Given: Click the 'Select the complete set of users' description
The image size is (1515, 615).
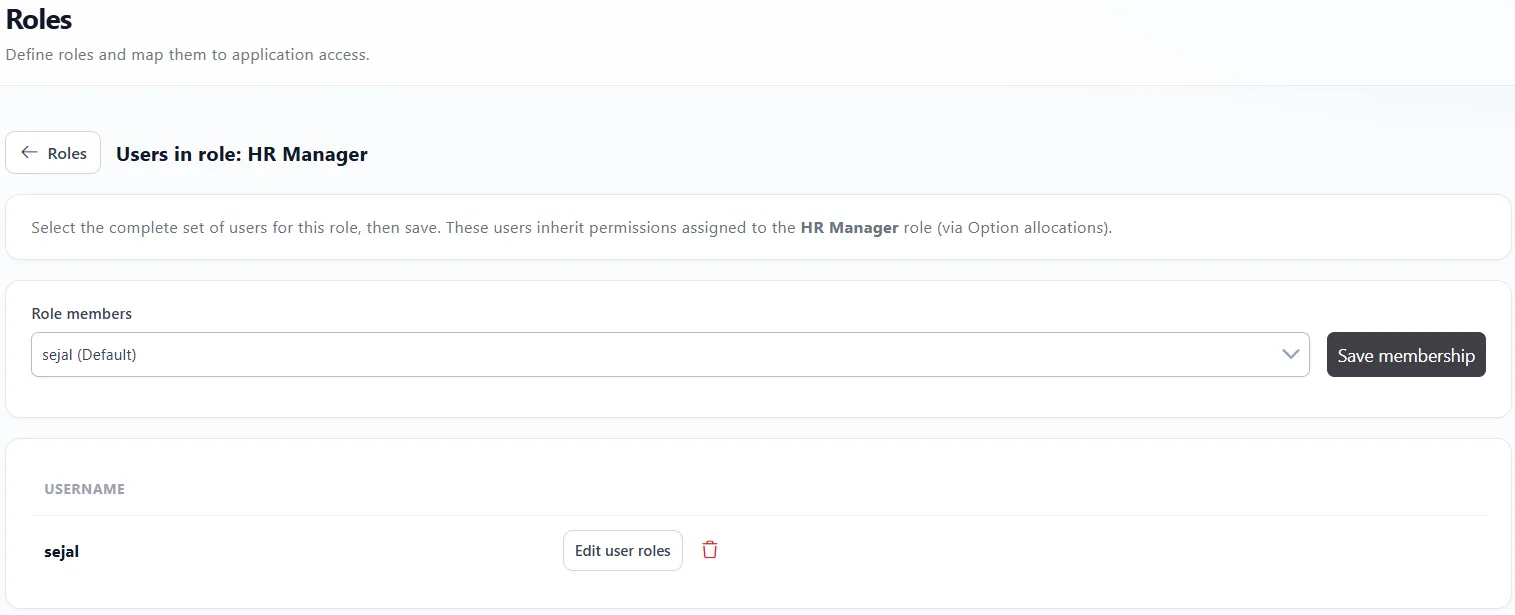Looking at the screenshot, I should (571, 228).
